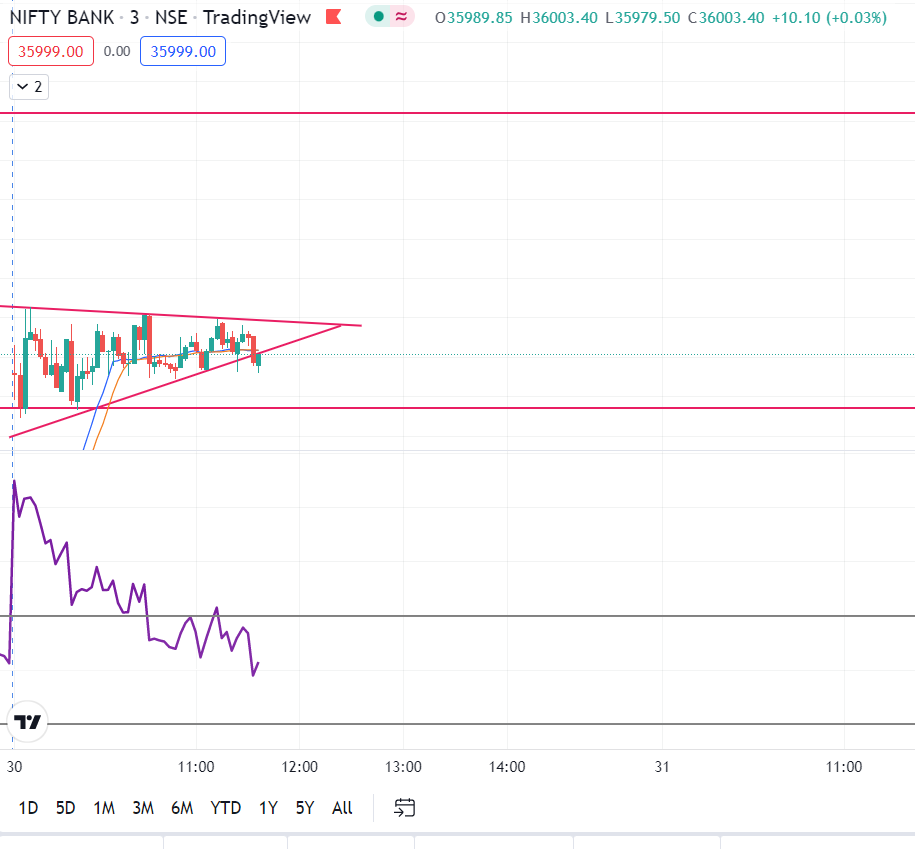Click the 0.00 spread value
This screenshot has width=915, height=849.
coord(117,51)
